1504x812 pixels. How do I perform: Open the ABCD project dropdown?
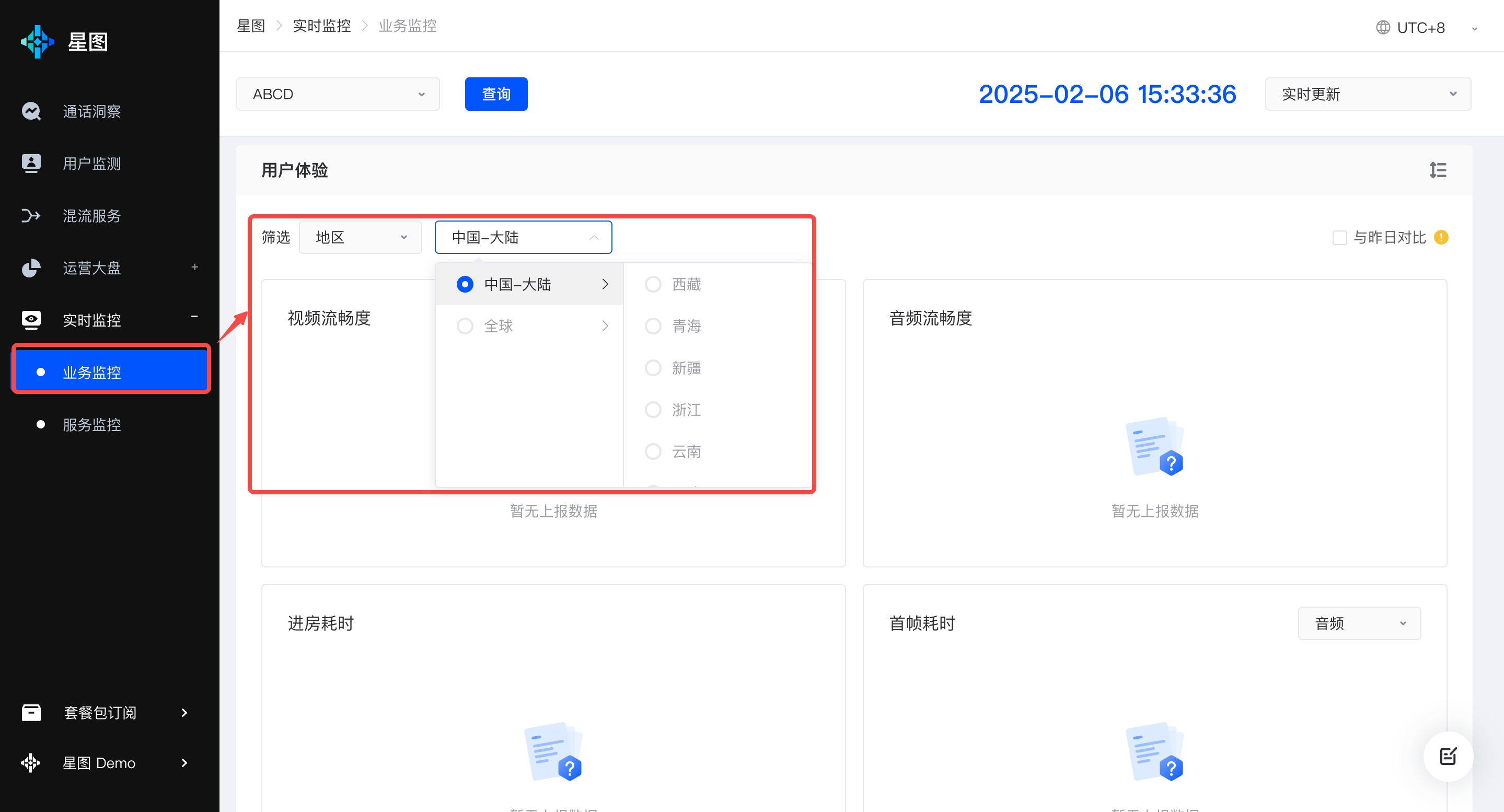click(x=338, y=94)
